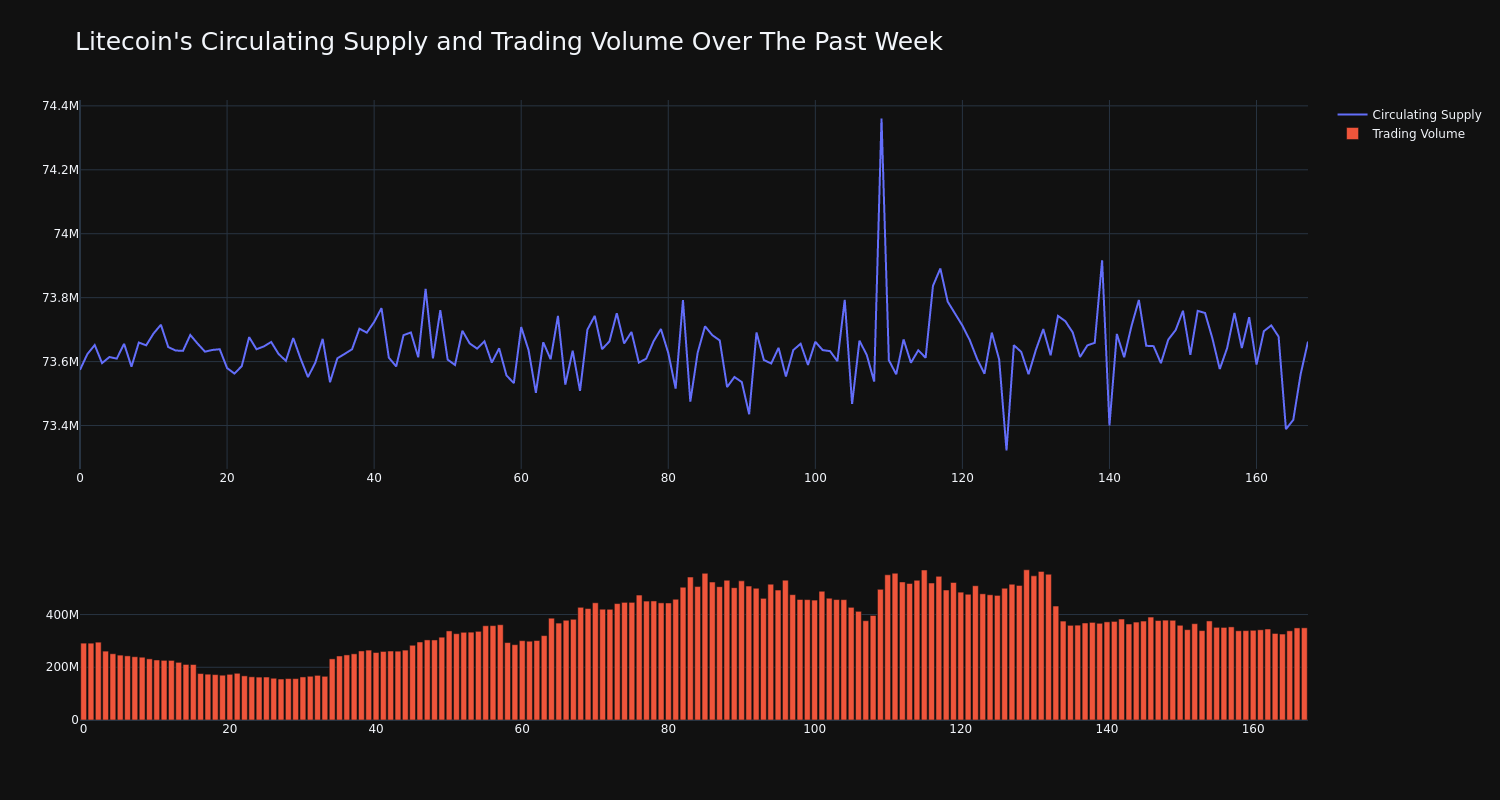The image size is (1500, 800).
Task: Click the last bar of the volume chart
Action: point(1304,674)
